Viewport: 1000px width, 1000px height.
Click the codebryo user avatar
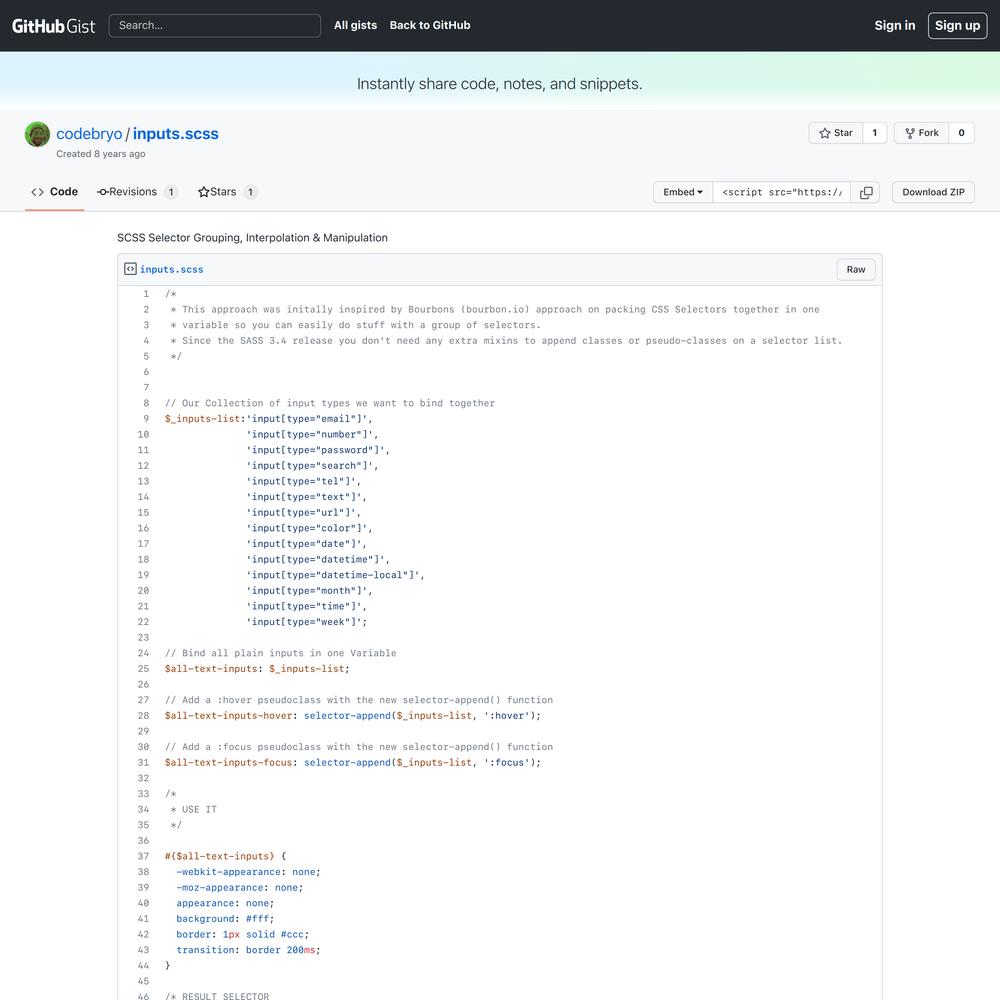pos(38,134)
